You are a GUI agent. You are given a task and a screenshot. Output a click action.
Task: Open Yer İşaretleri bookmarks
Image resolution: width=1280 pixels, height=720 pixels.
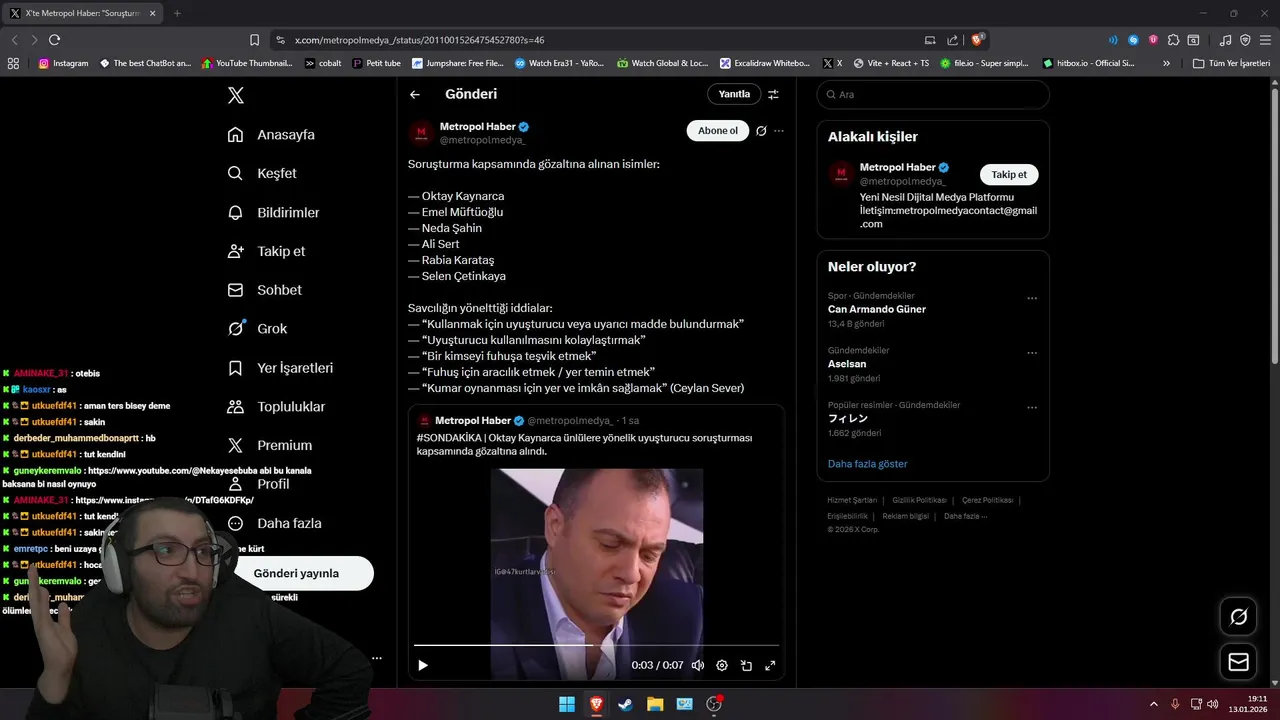(280, 367)
